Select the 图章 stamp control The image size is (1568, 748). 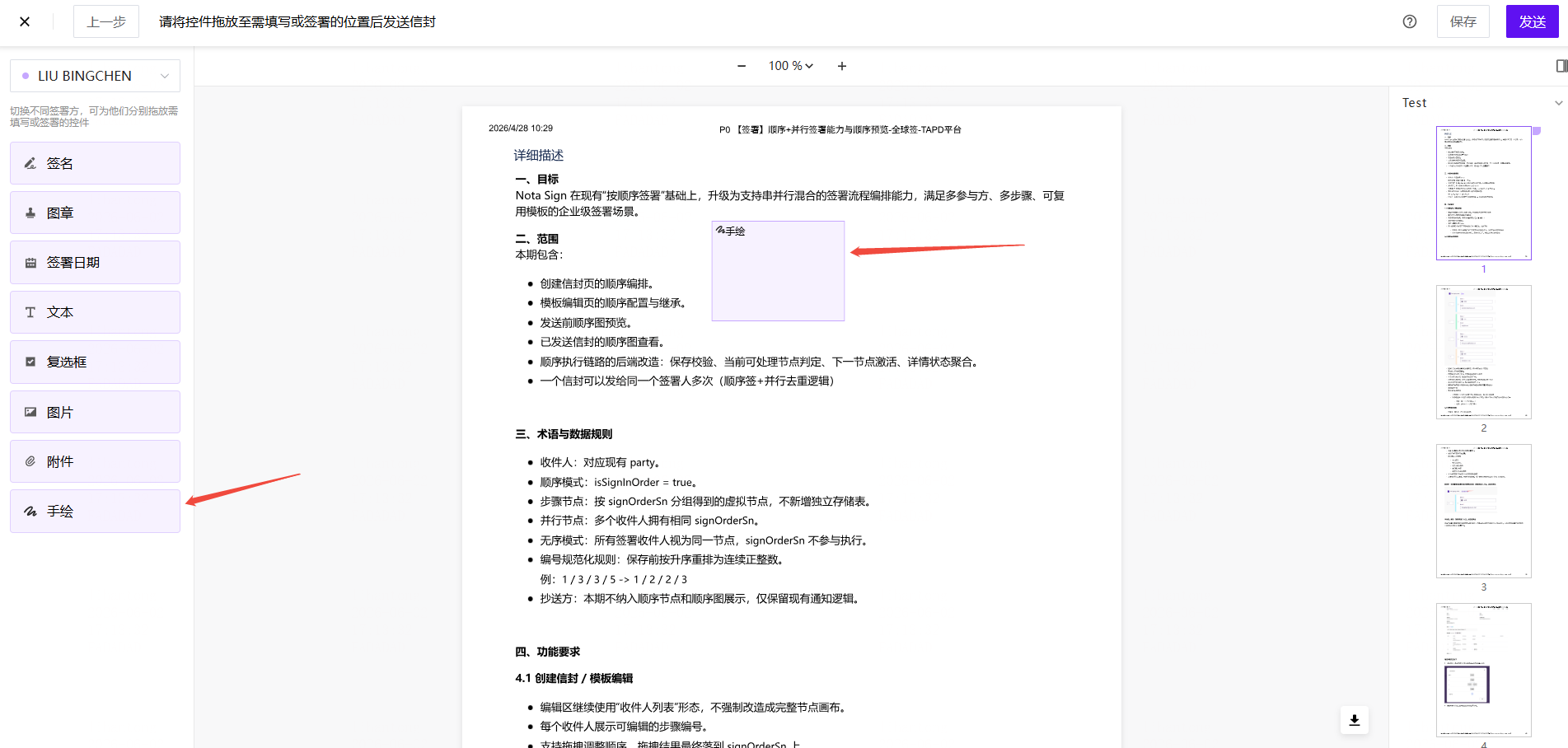(x=95, y=213)
